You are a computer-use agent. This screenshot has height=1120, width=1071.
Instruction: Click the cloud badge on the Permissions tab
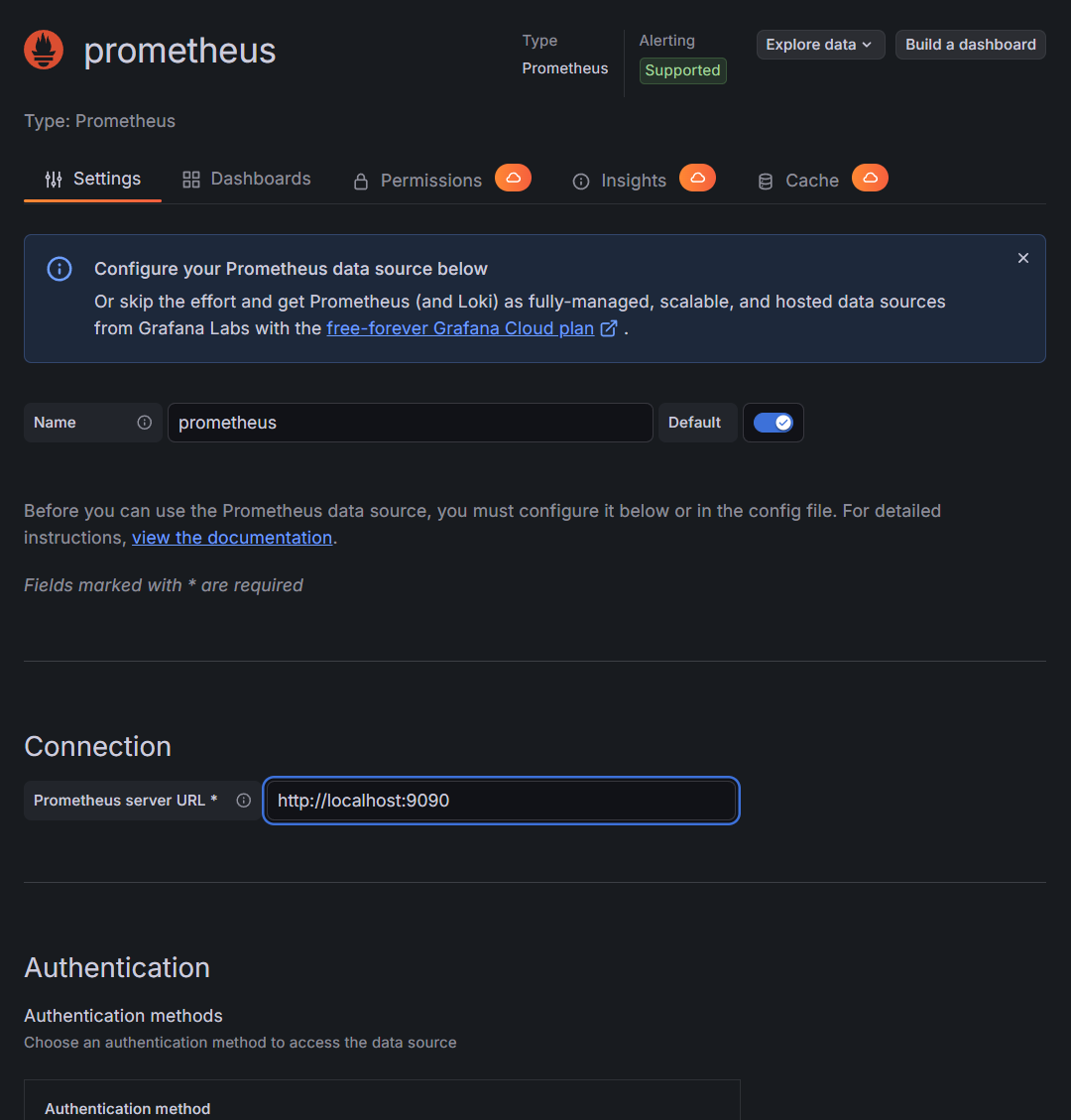tap(513, 178)
